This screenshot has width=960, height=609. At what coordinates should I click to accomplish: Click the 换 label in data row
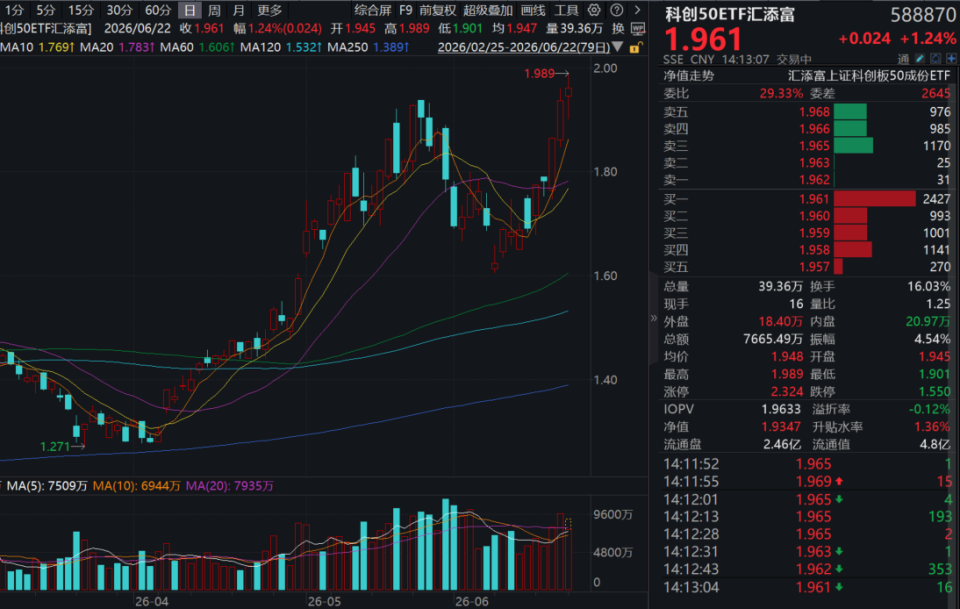pyautogui.click(x=618, y=28)
